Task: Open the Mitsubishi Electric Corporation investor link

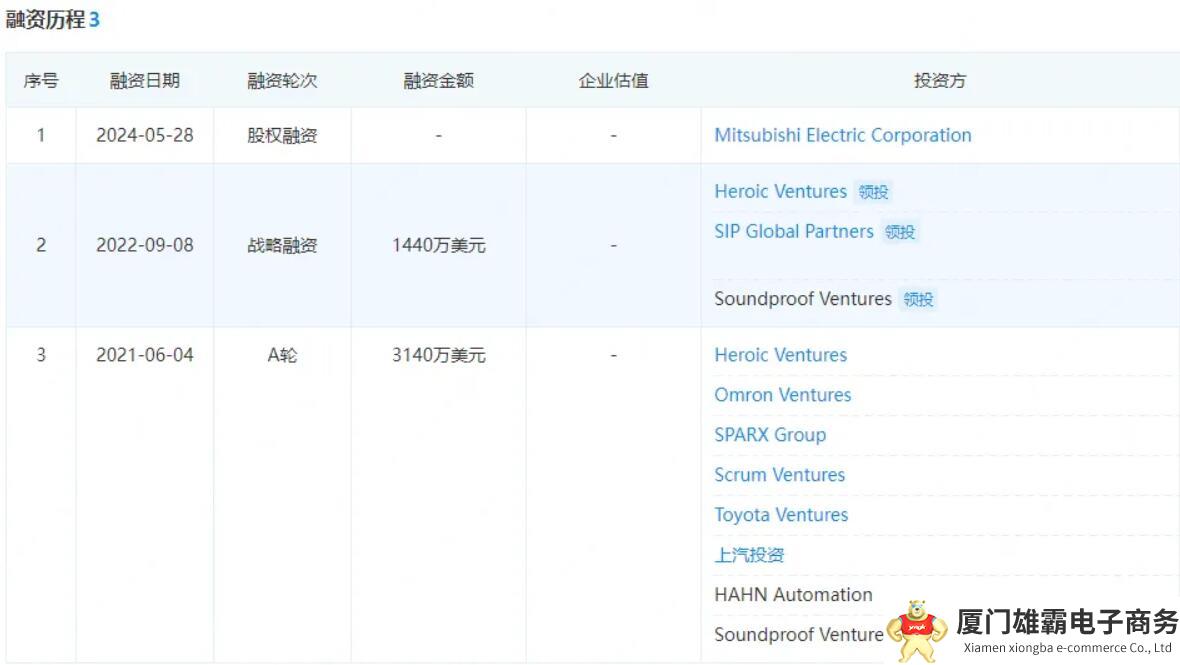Action: pyautogui.click(x=842, y=135)
